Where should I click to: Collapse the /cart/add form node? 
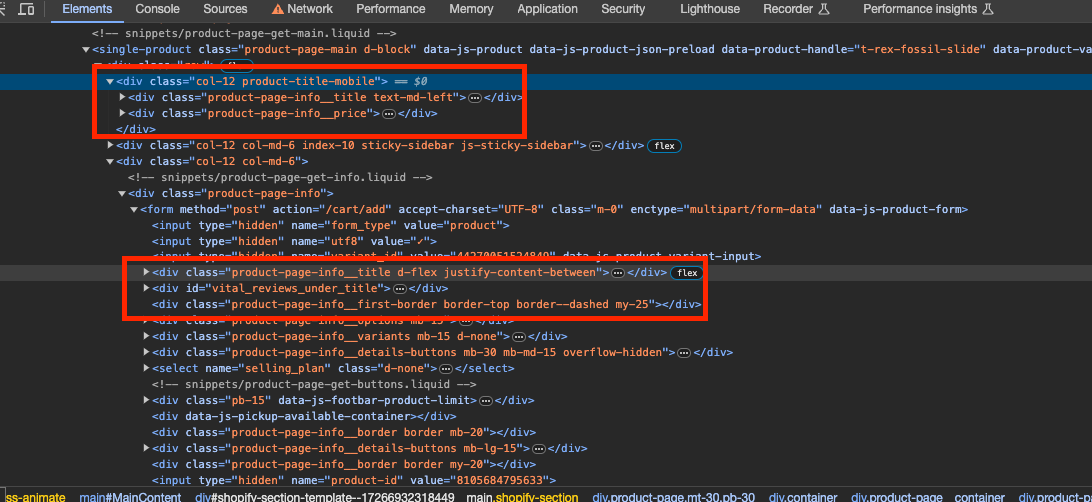point(134,209)
